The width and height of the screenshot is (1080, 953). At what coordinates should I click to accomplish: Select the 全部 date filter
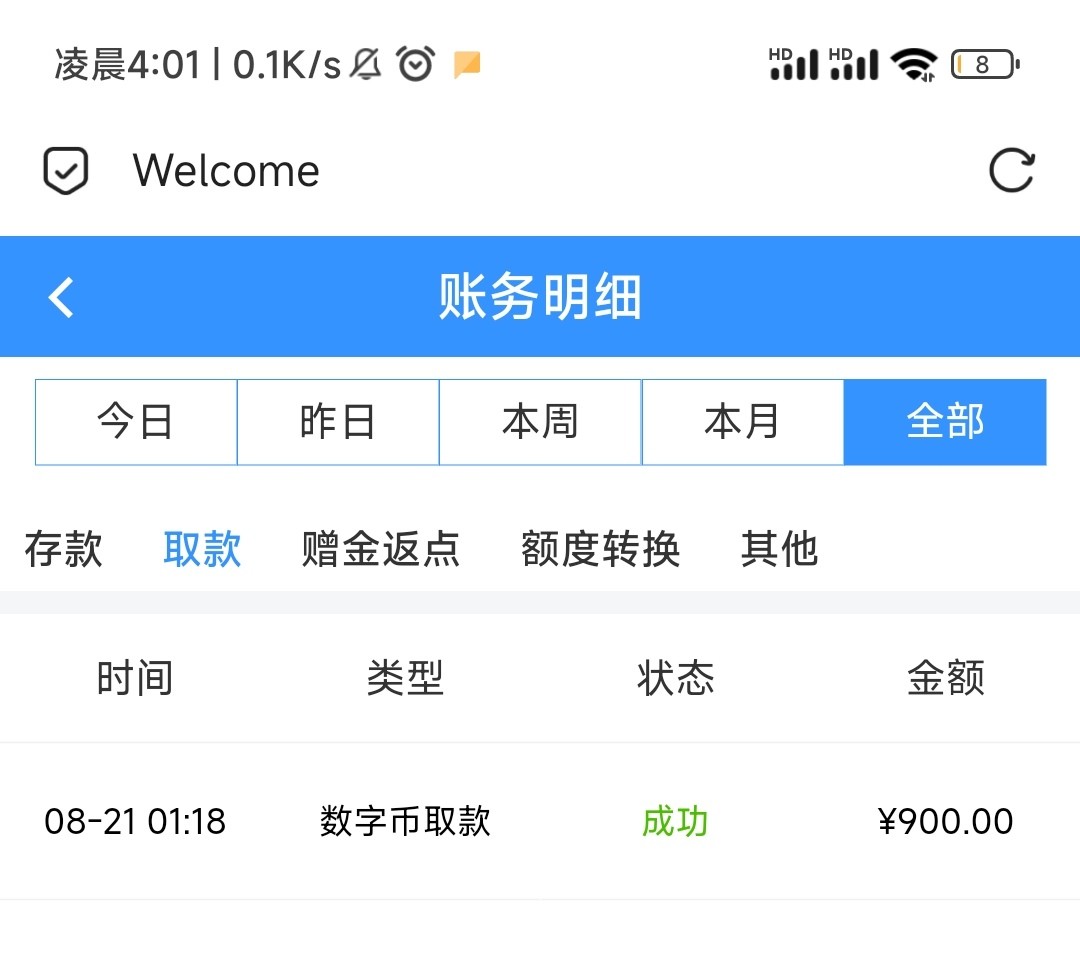coord(945,422)
